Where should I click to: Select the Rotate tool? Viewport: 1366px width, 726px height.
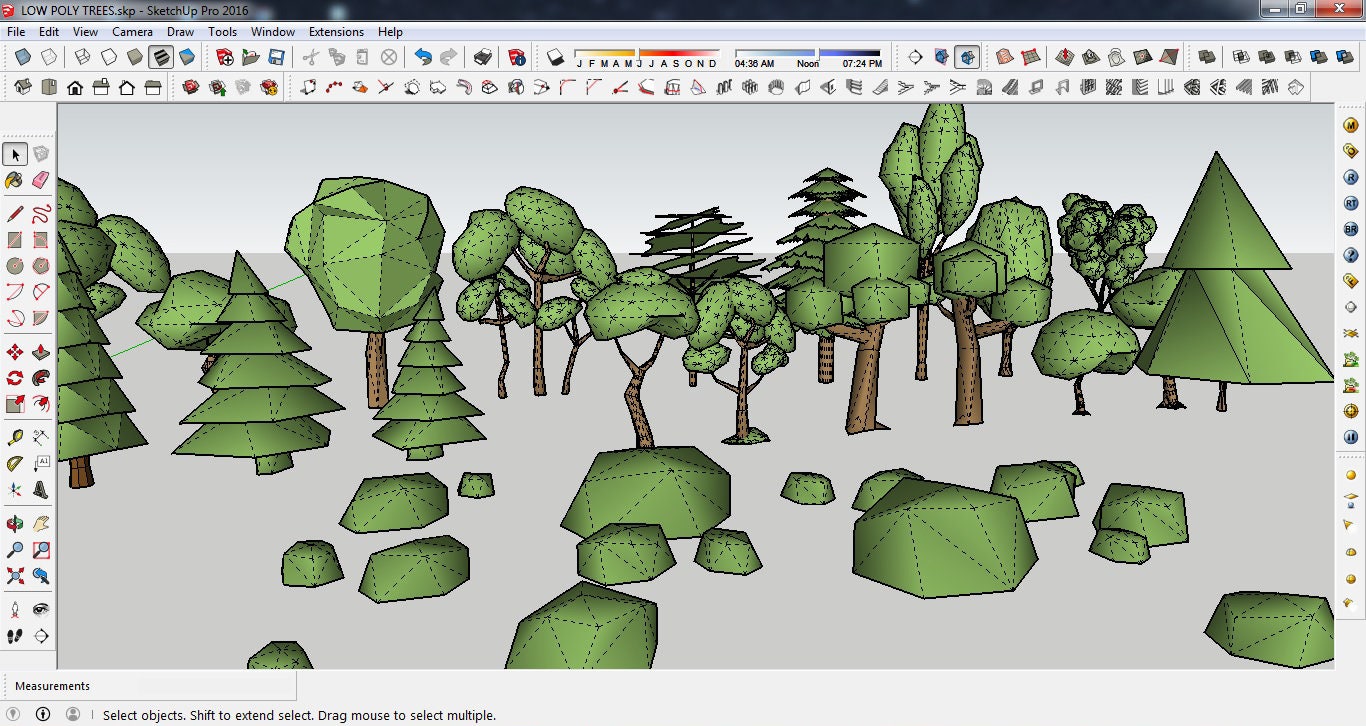click(14, 377)
